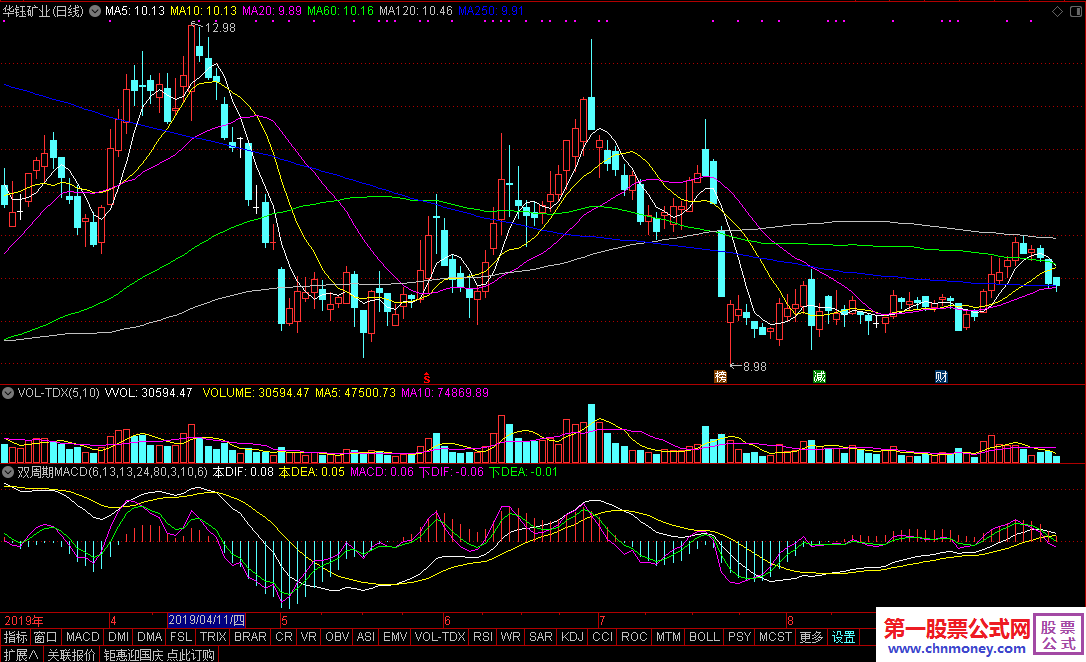Switch to the OBV indicator
Image resolution: width=1086 pixels, height=662 pixels.
[337, 637]
